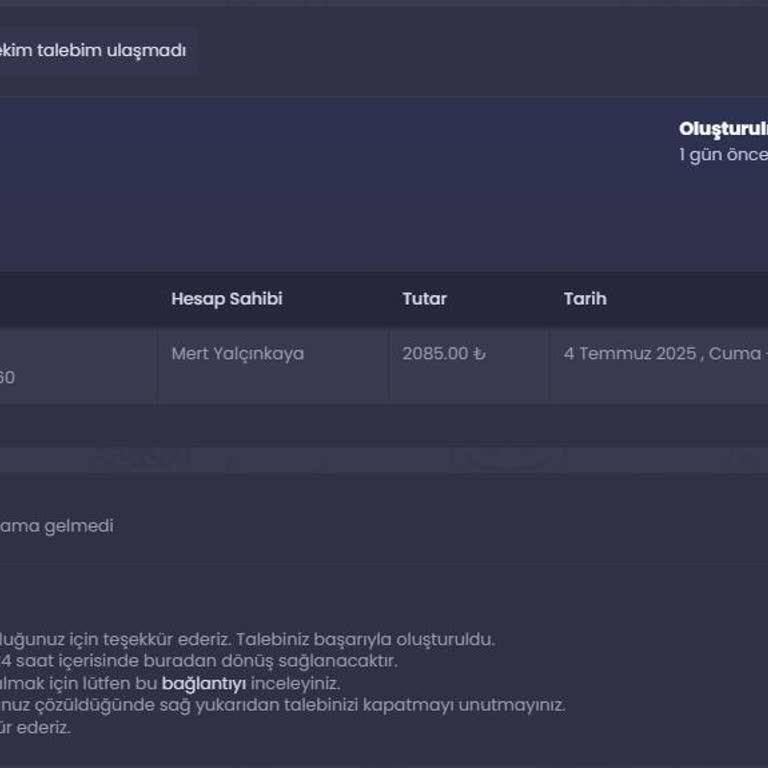Click the word 'inceleyiniz' after the link
Screen dimensions: 768x768
[295, 684]
